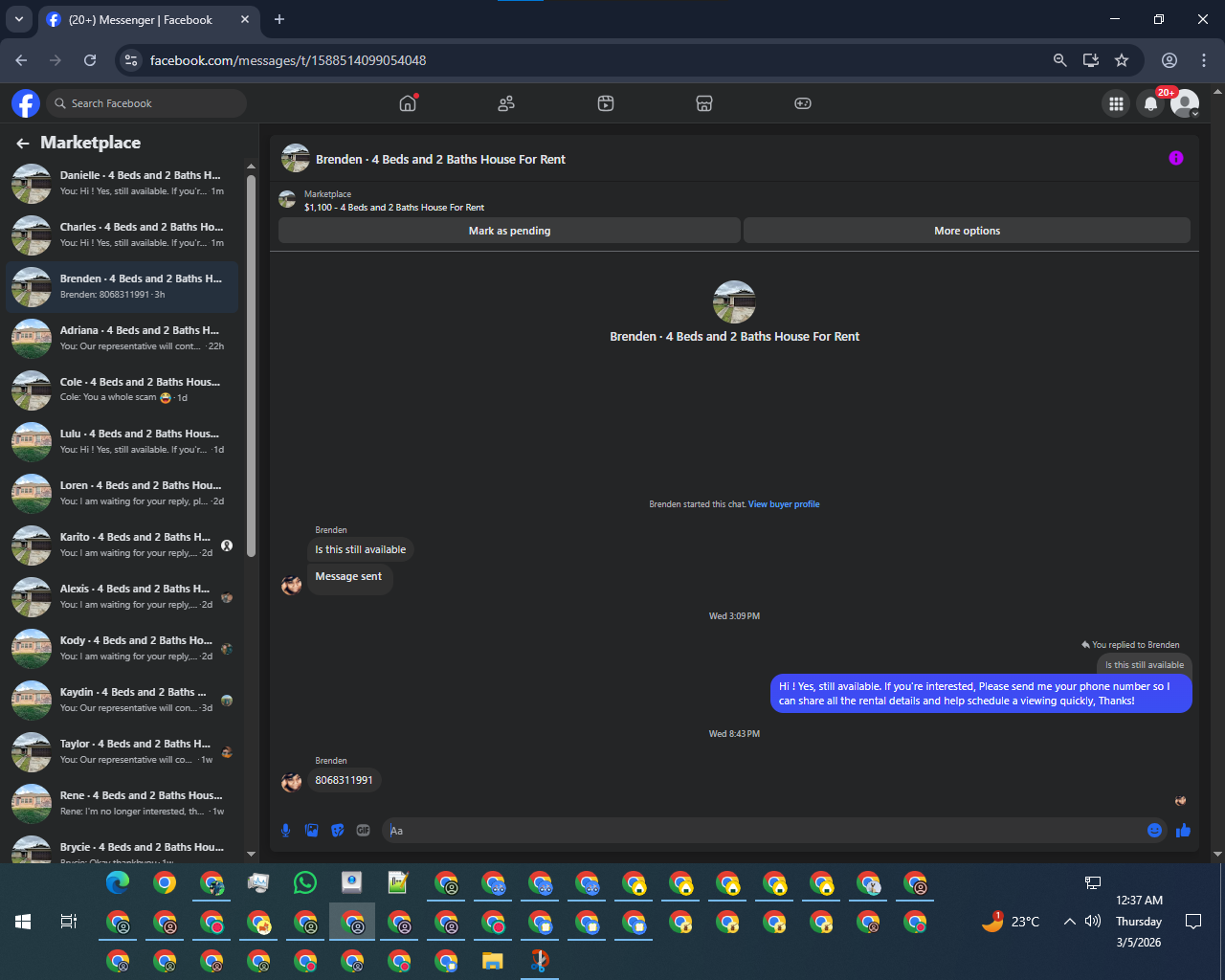Click the browser reload icon

point(90,60)
